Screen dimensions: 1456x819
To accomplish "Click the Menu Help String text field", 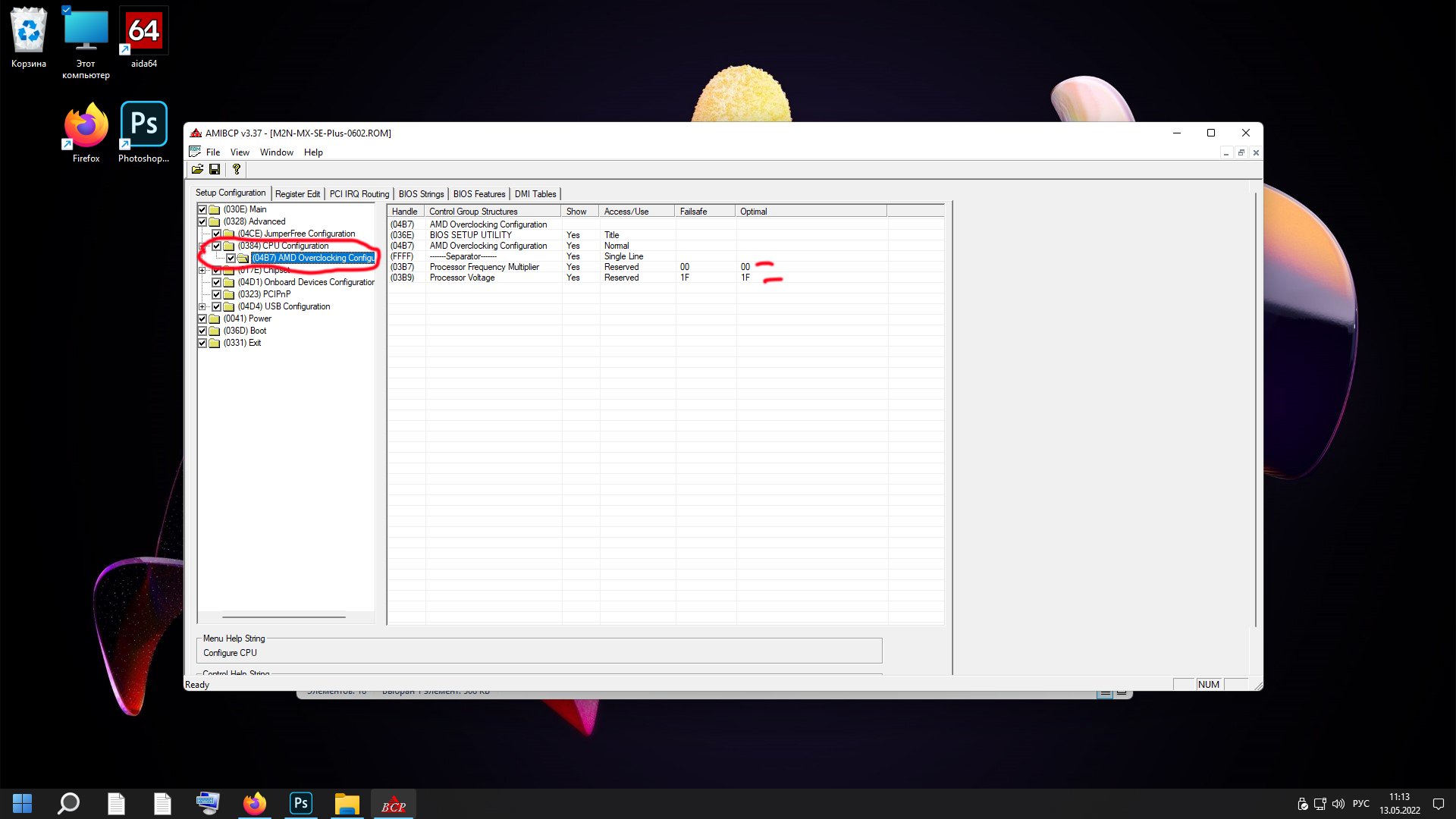I will click(538, 652).
